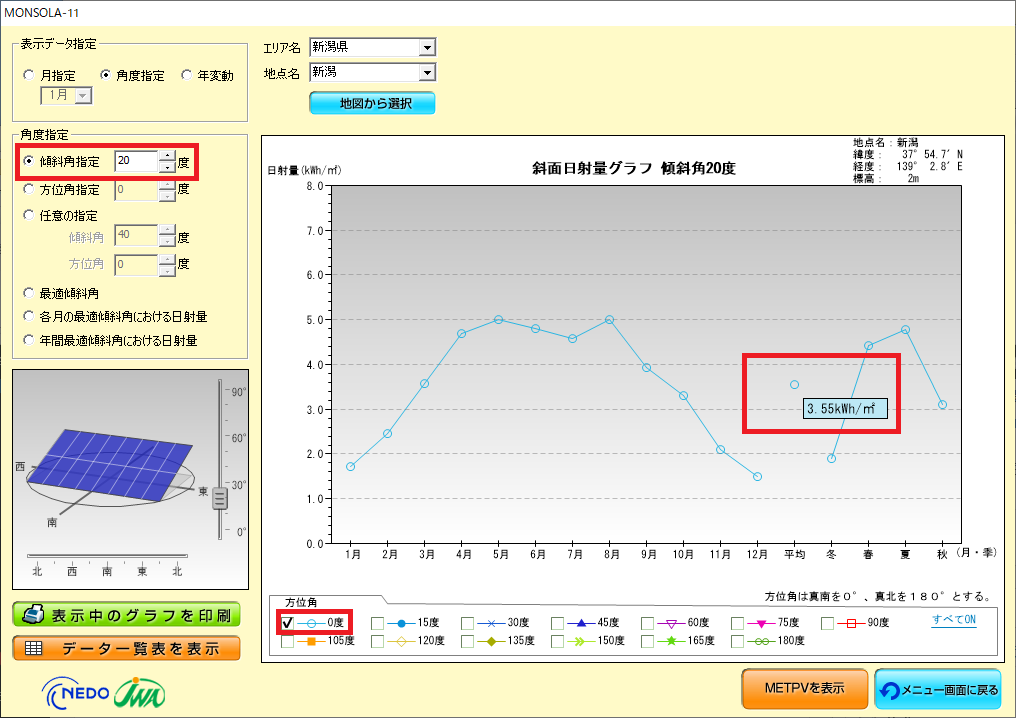
Task: Click the すべてON link
Action: [x=954, y=620]
